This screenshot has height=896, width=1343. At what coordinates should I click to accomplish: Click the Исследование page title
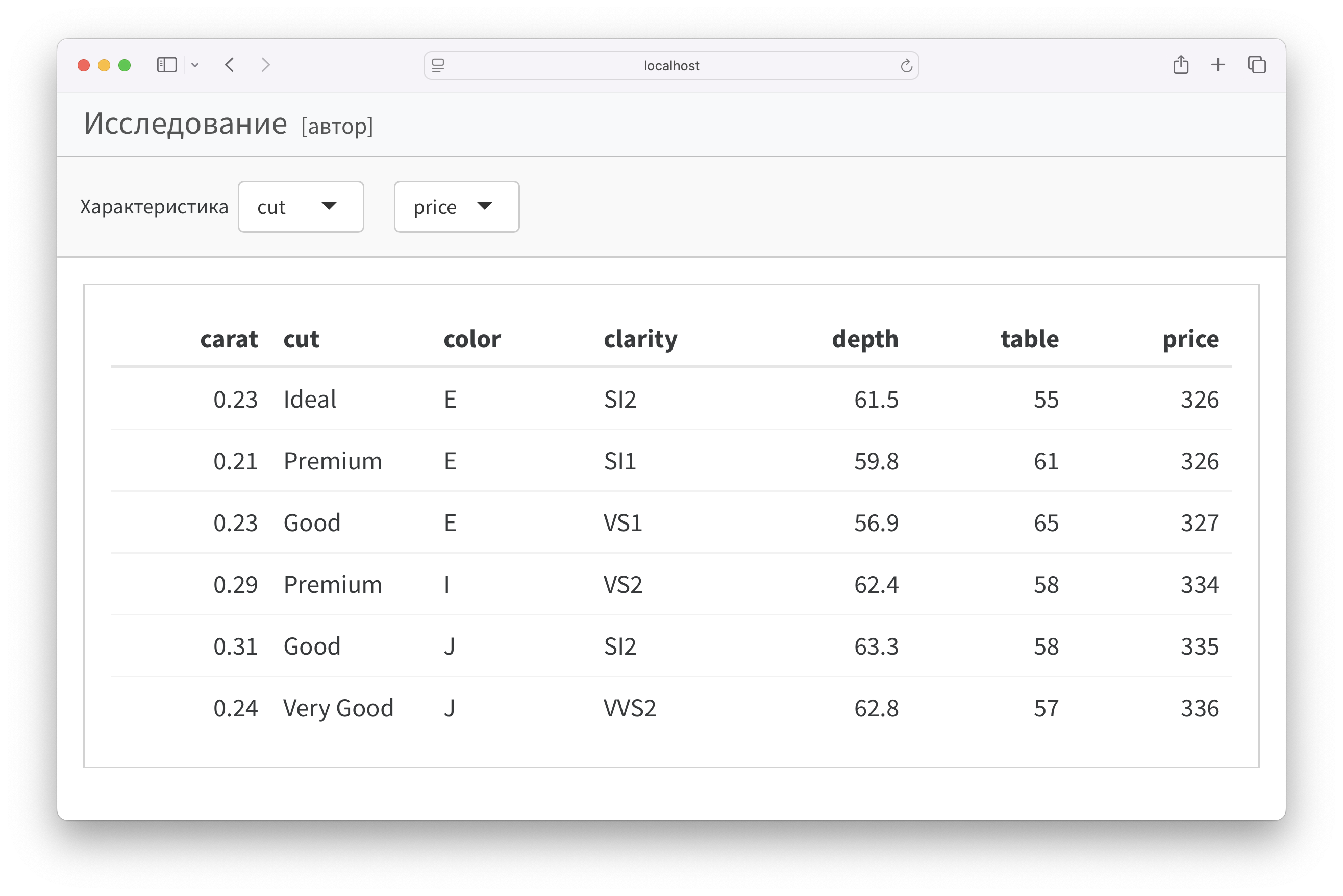(x=186, y=123)
